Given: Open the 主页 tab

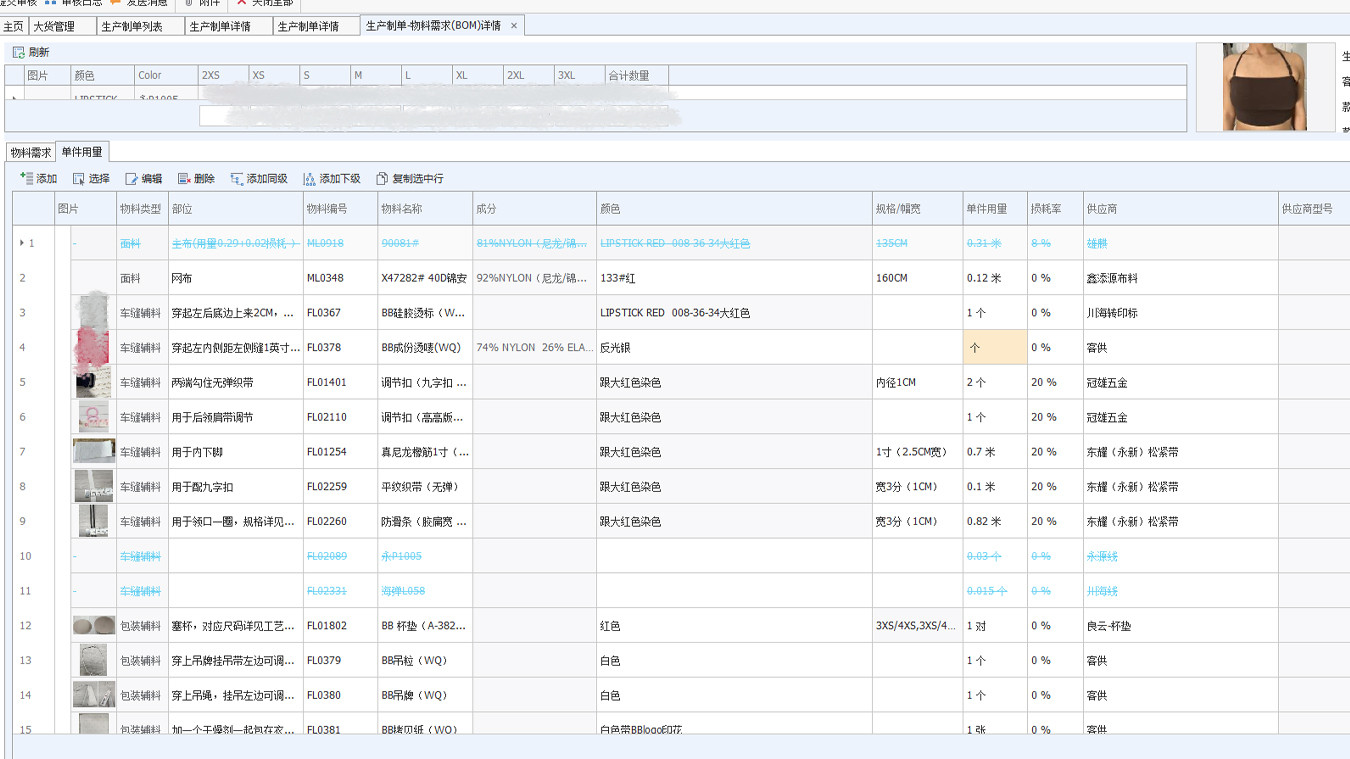Looking at the screenshot, I should coord(14,25).
